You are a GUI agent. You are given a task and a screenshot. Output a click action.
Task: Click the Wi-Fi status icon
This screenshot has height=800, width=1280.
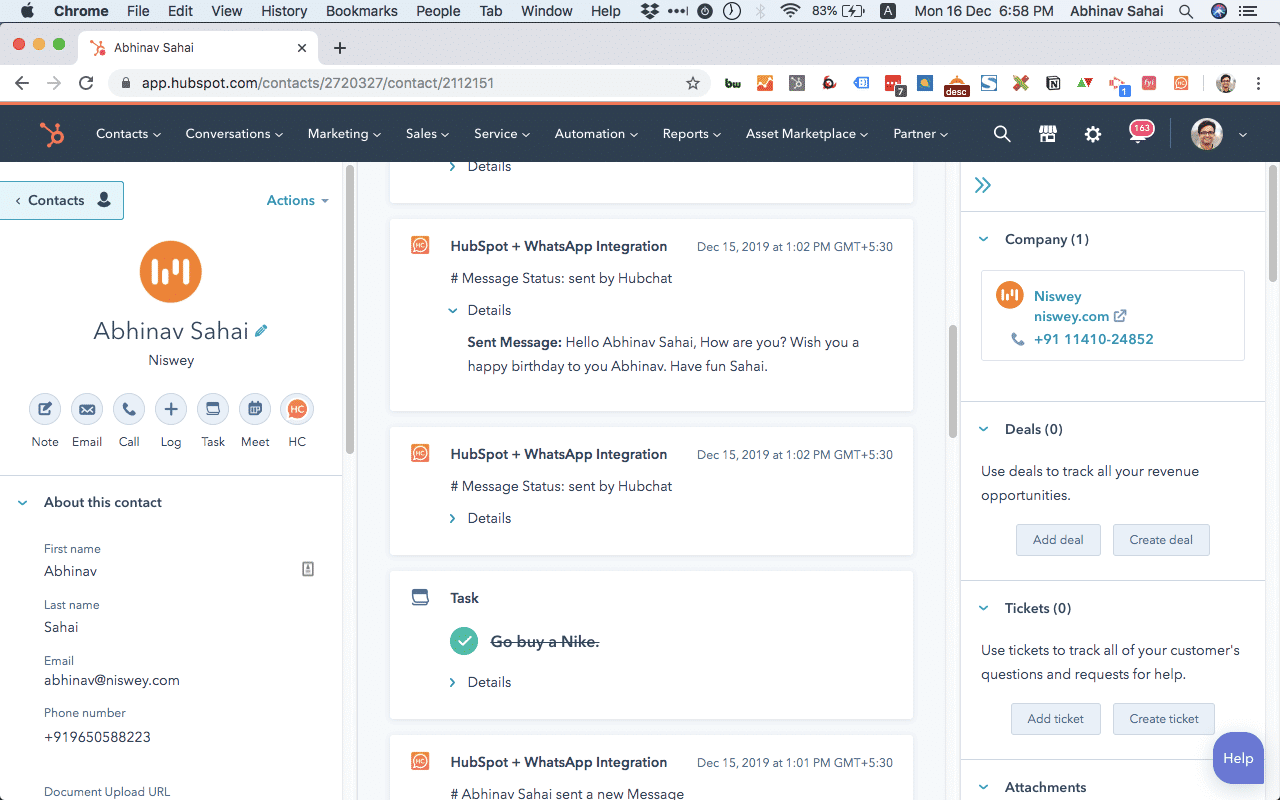(791, 11)
